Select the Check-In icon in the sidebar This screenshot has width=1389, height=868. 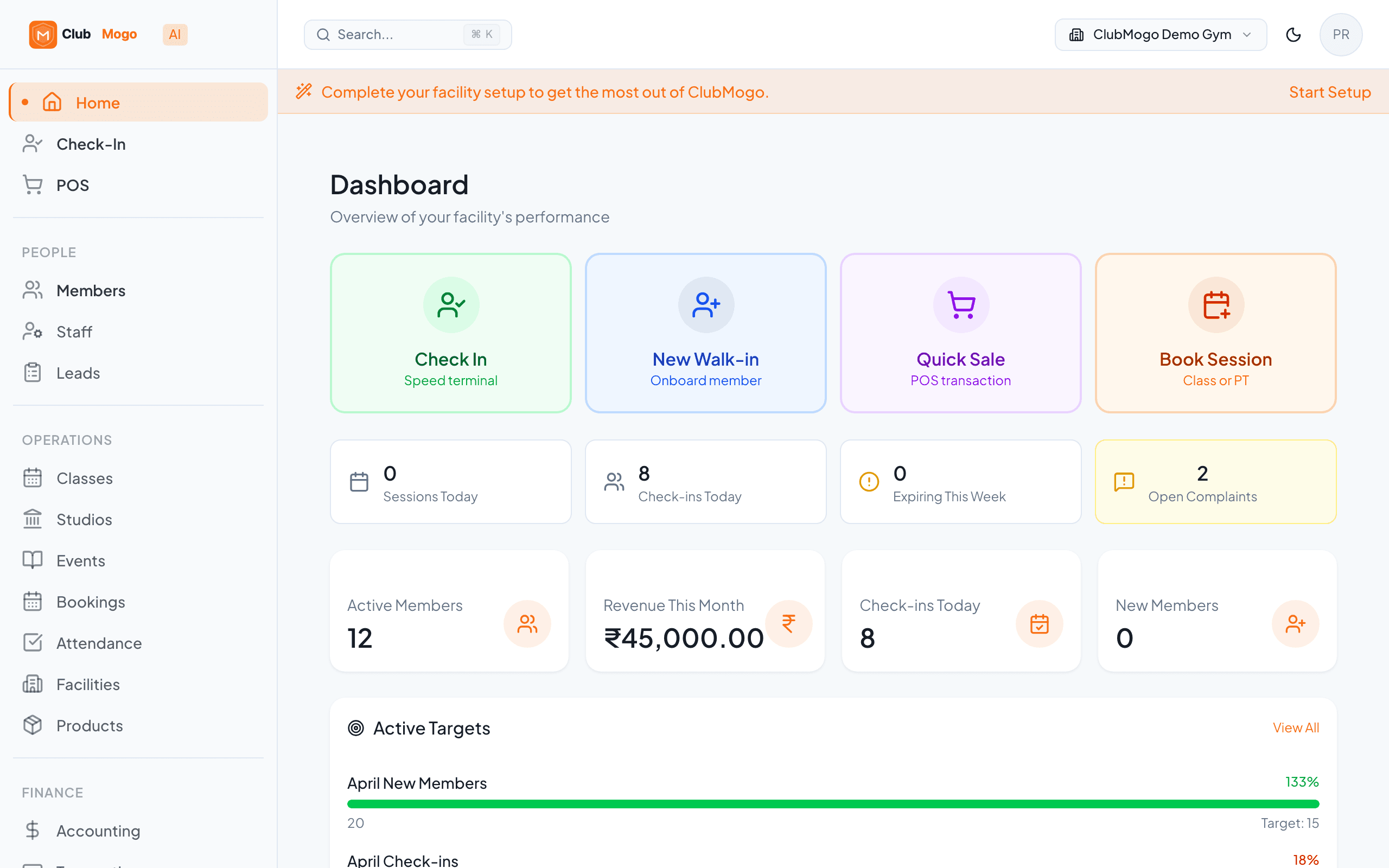pyautogui.click(x=32, y=144)
